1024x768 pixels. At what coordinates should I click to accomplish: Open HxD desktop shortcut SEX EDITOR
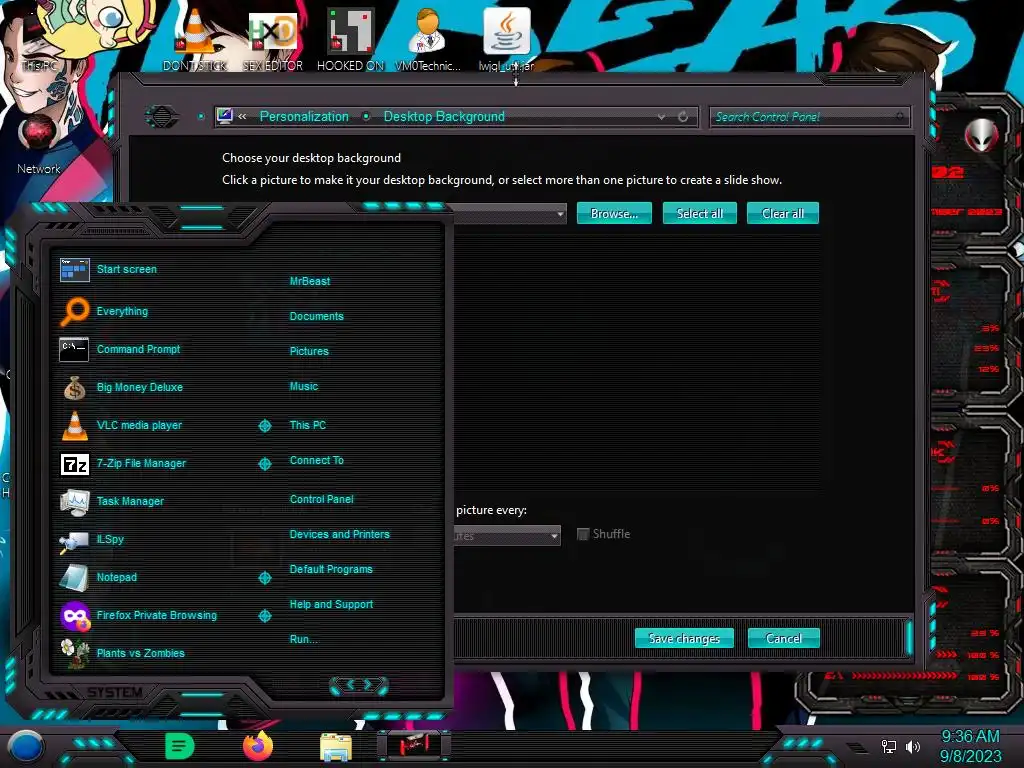click(272, 40)
